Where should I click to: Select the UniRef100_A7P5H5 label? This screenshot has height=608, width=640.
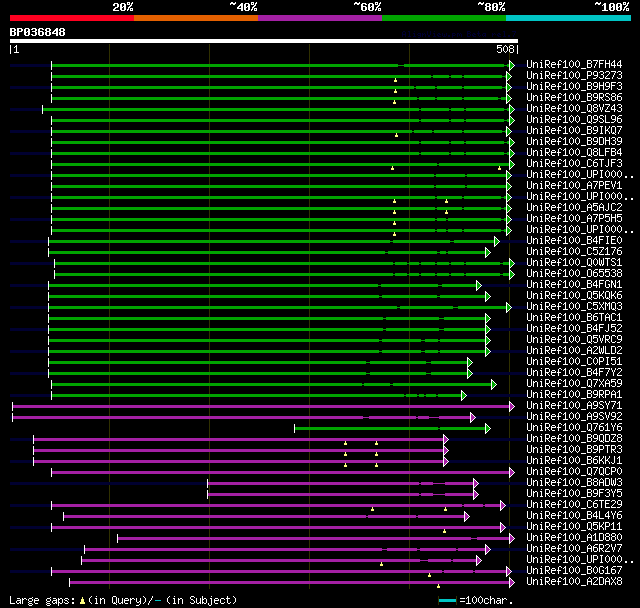(x=574, y=219)
